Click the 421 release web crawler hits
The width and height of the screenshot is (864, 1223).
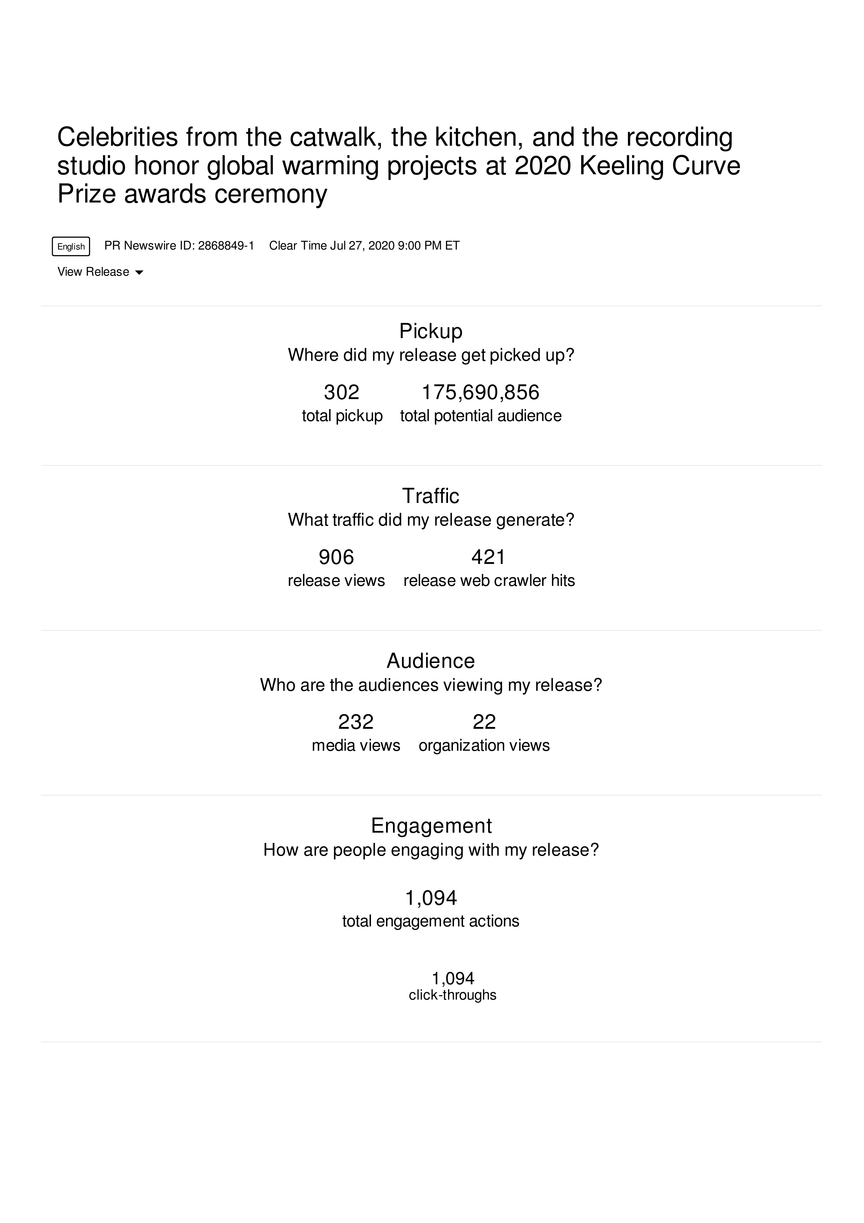pos(489,557)
